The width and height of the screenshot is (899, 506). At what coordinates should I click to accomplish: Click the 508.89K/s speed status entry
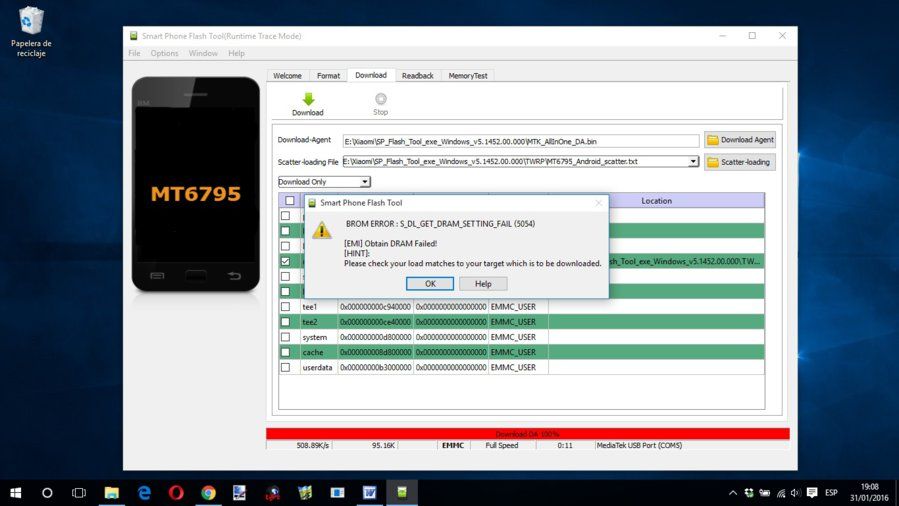coord(312,445)
